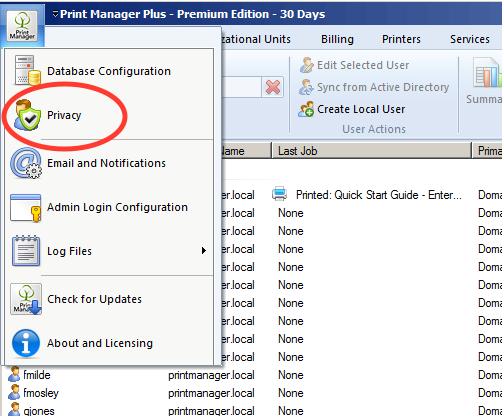Select the fmosley user row
502x416 pixels.
point(251,393)
